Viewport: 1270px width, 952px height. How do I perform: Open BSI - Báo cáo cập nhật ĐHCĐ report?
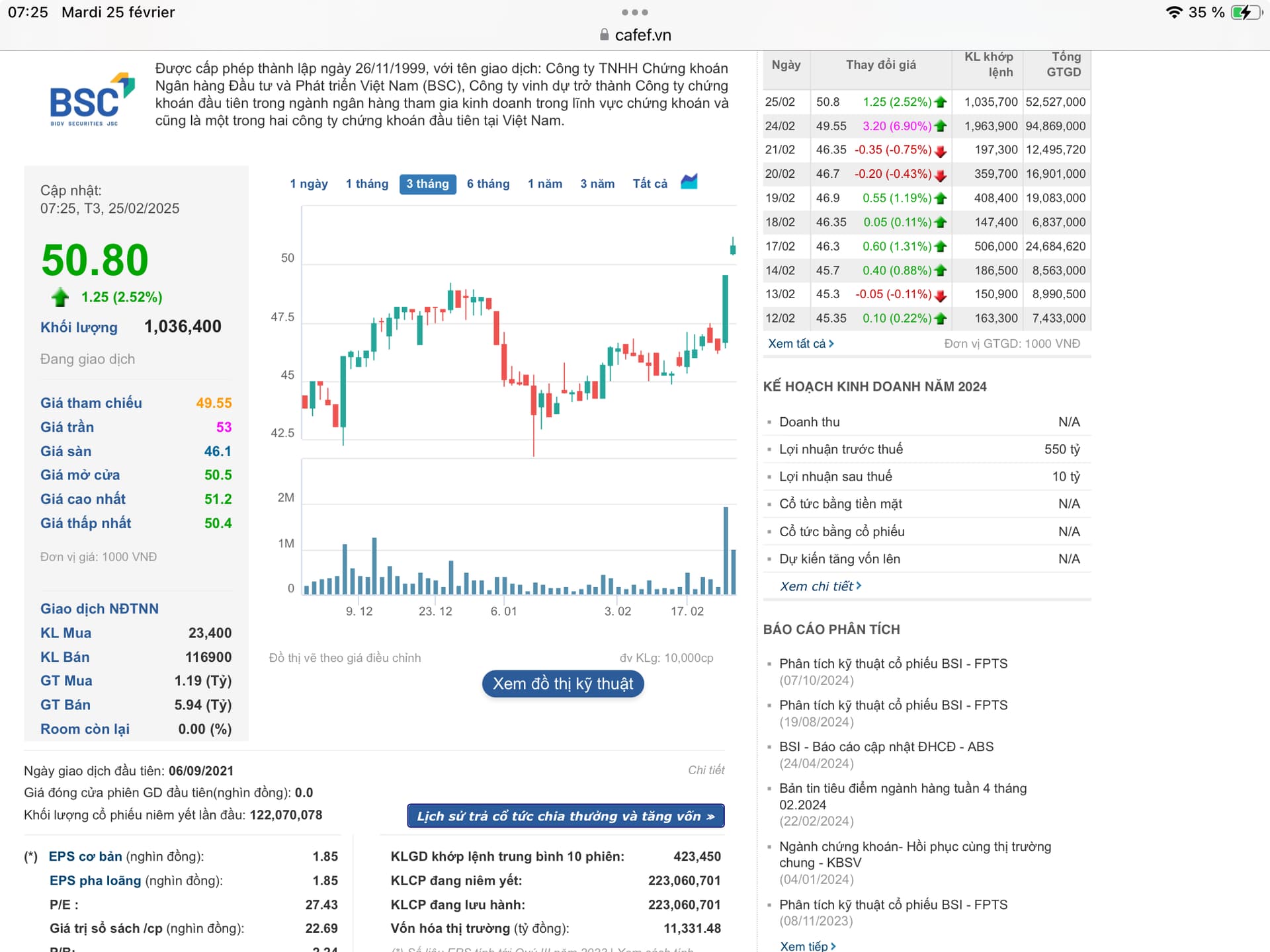[886, 747]
